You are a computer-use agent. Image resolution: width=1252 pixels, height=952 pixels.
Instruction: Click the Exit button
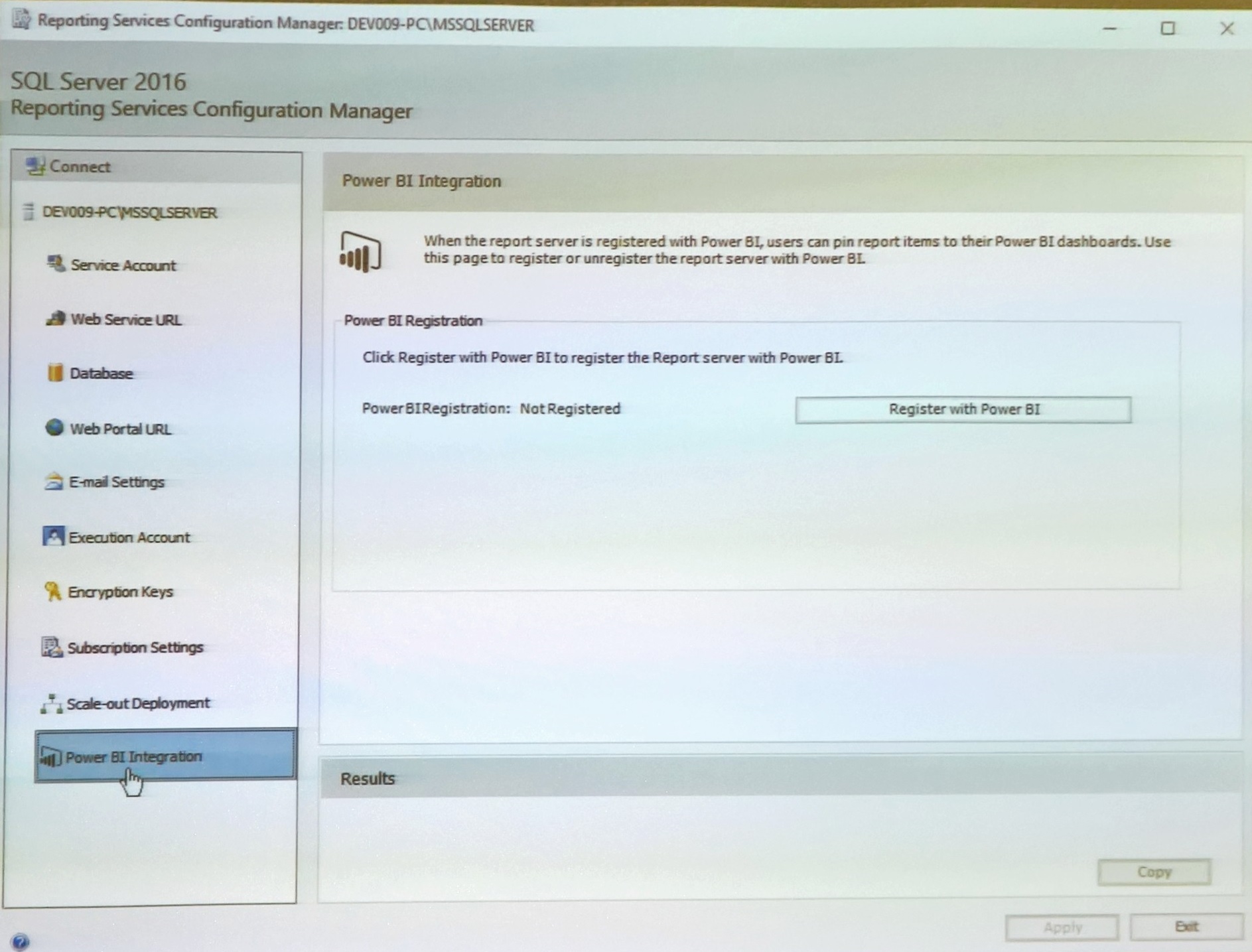tap(1186, 926)
